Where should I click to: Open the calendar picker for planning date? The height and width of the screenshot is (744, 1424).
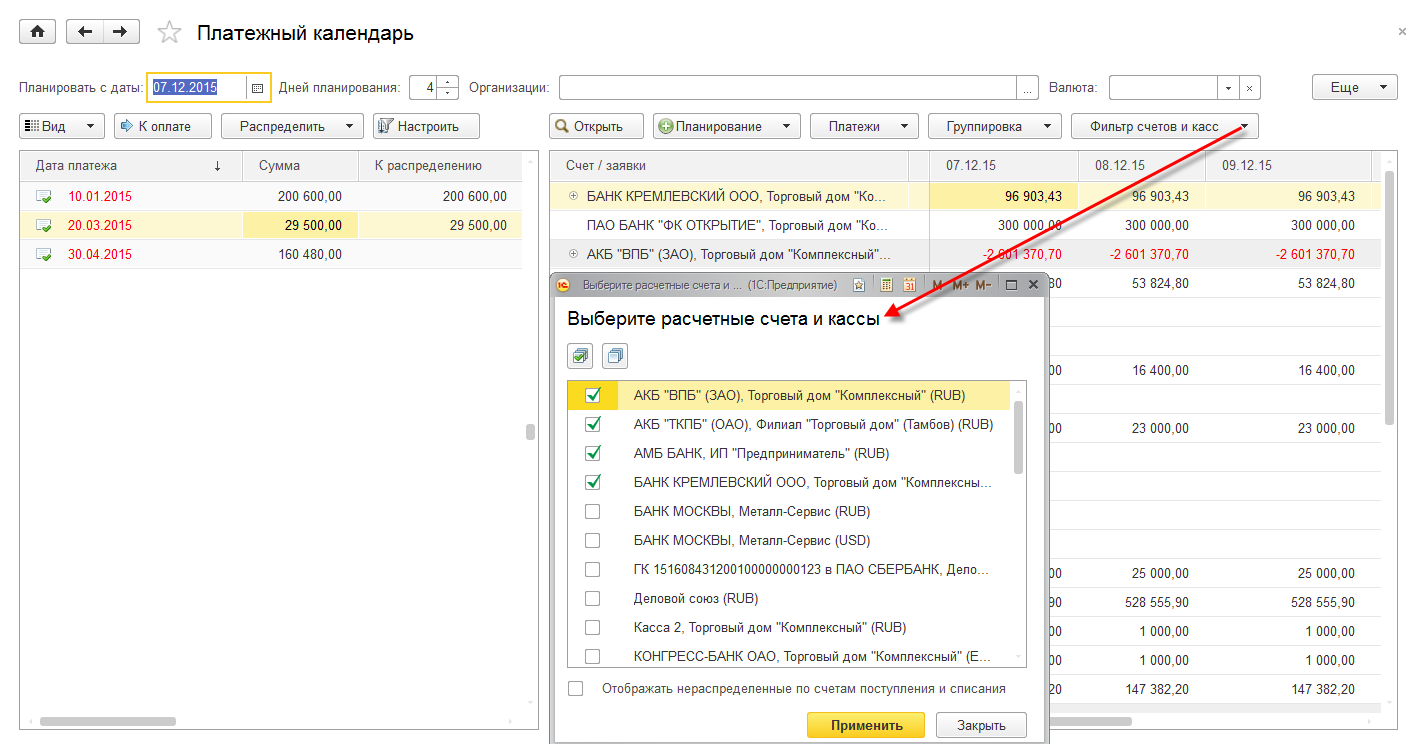[x=257, y=88]
